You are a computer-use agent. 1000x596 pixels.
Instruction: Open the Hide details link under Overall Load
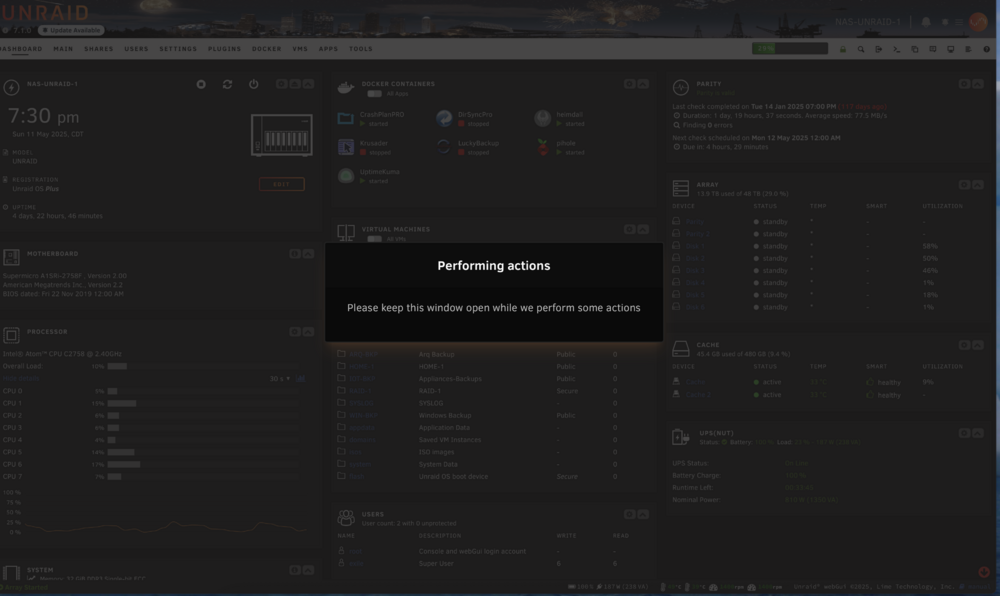(21, 379)
